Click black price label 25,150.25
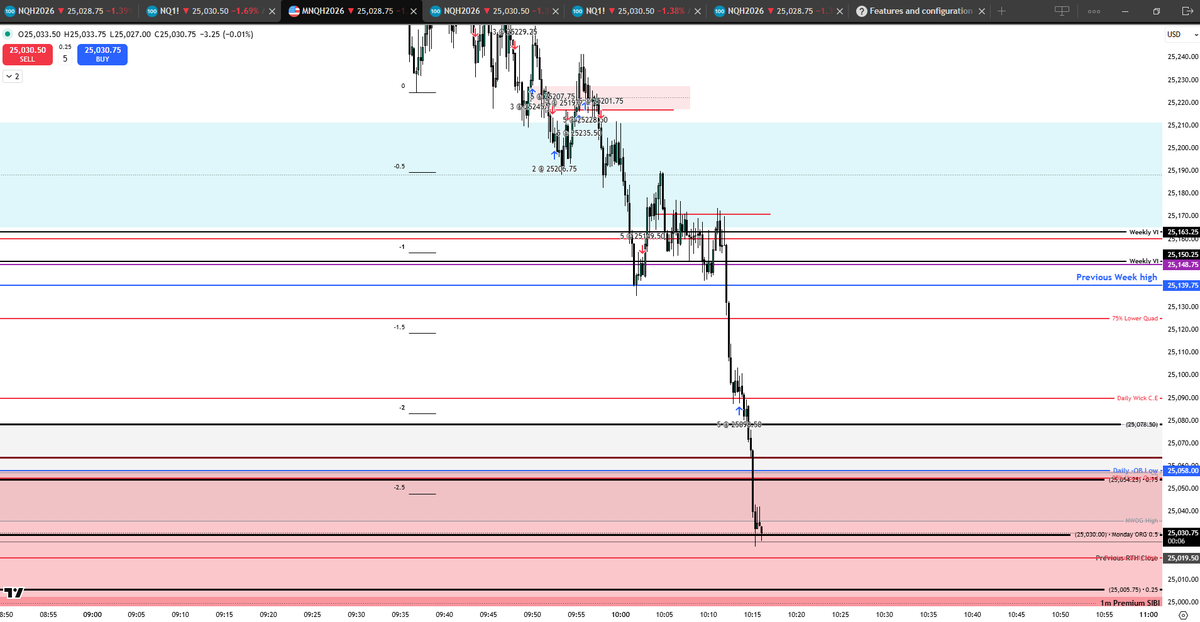Image resolution: width=1200 pixels, height=622 pixels. [1181, 255]
